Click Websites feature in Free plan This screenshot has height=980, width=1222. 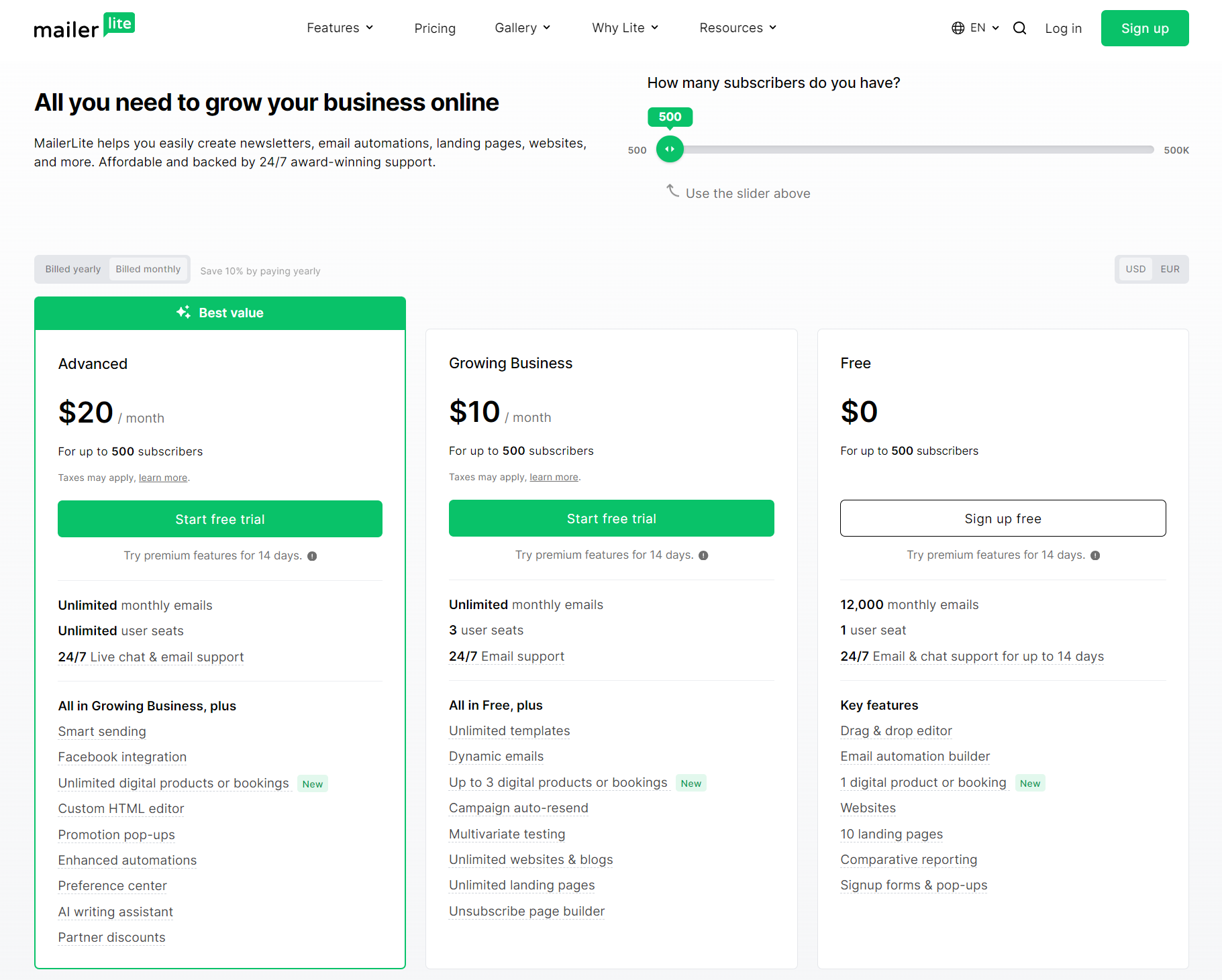(868, 808)
